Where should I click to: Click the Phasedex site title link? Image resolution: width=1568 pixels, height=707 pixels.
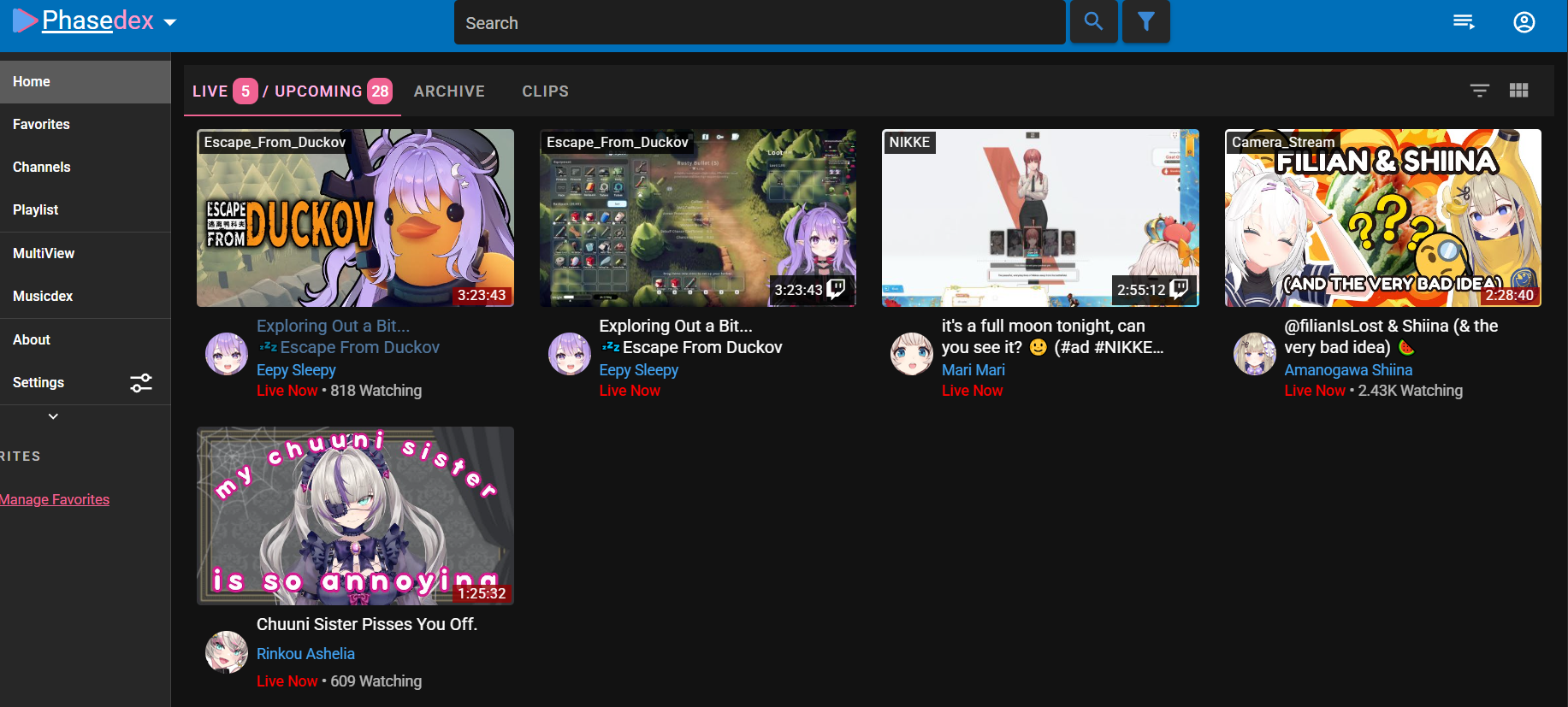pyautogui.click(x=98, y=21)
